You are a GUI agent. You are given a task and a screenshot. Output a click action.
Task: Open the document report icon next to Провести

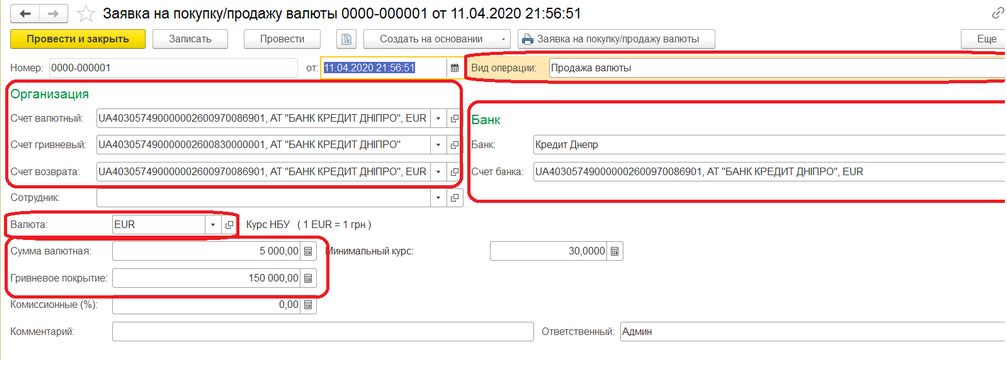point(347,39)
